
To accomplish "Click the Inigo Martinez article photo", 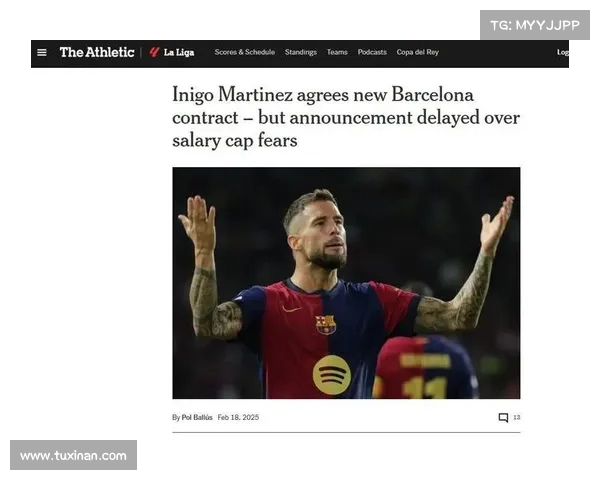I will 346,283.
